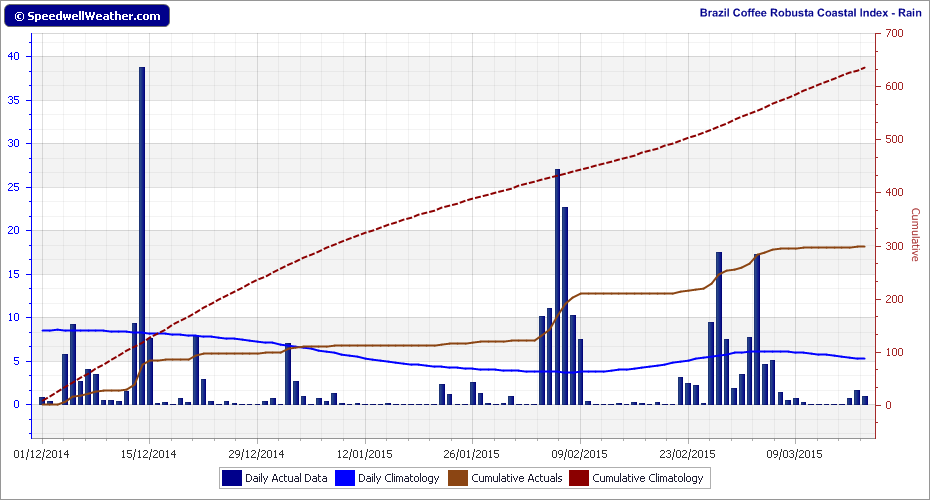Click the Daily Climatology legend swatch
The height and width of the screenshot is (500, 930).
(345, 478)
